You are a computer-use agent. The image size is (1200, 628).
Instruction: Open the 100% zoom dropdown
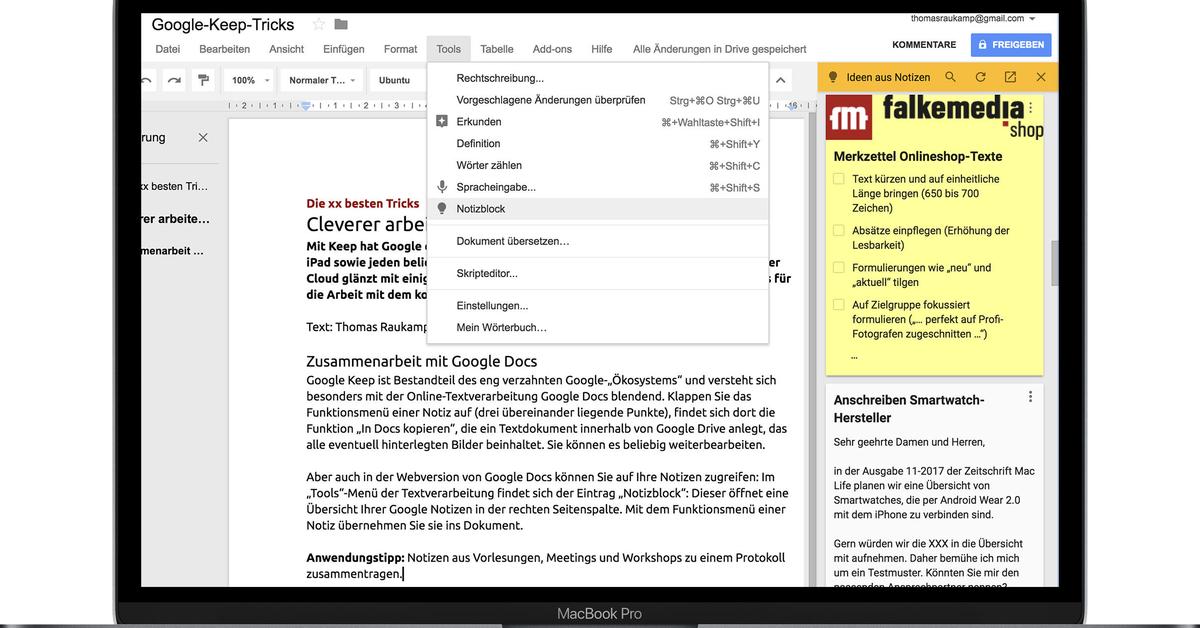tap(251, 80)
